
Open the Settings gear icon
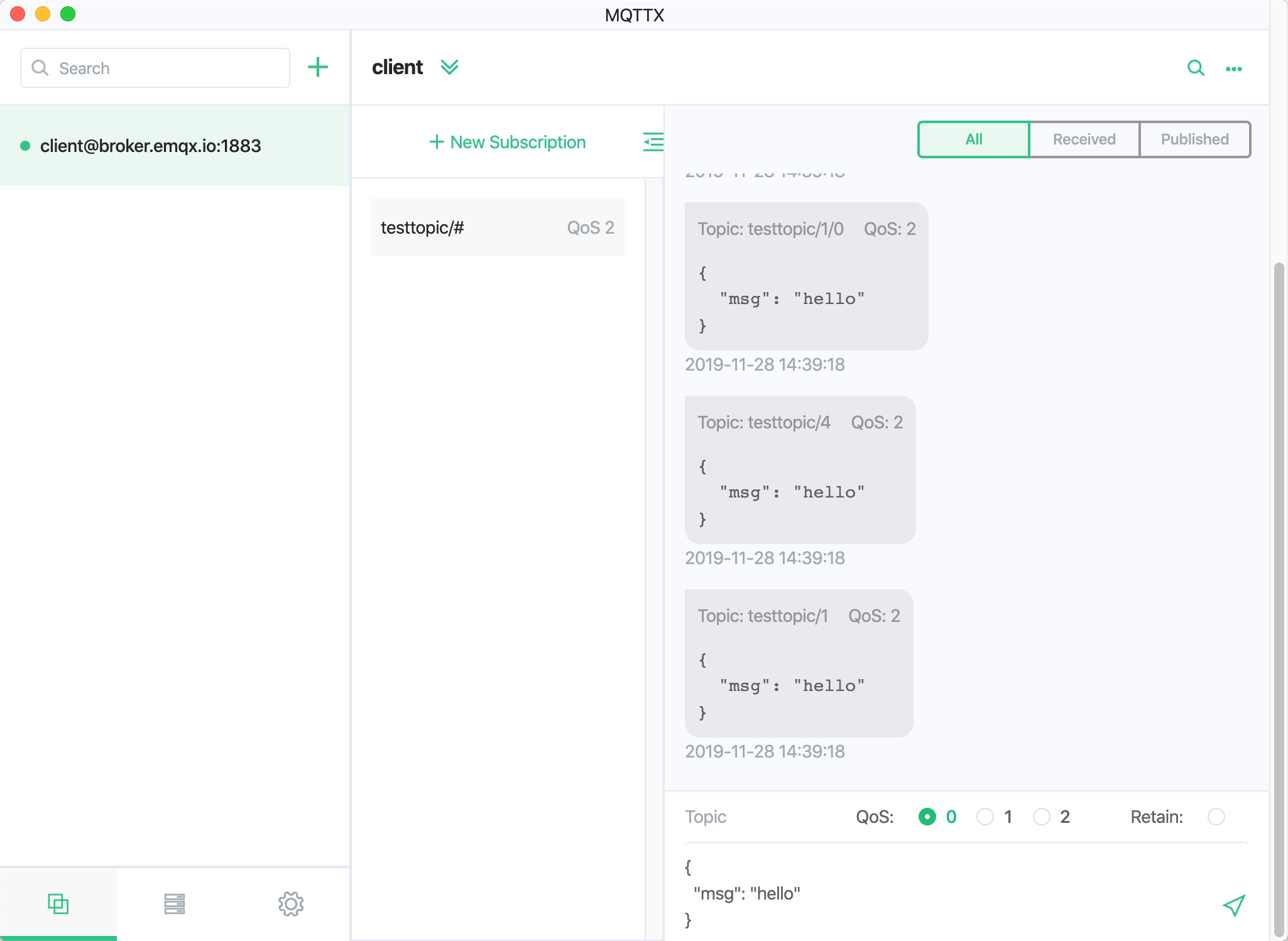[290, 903]
